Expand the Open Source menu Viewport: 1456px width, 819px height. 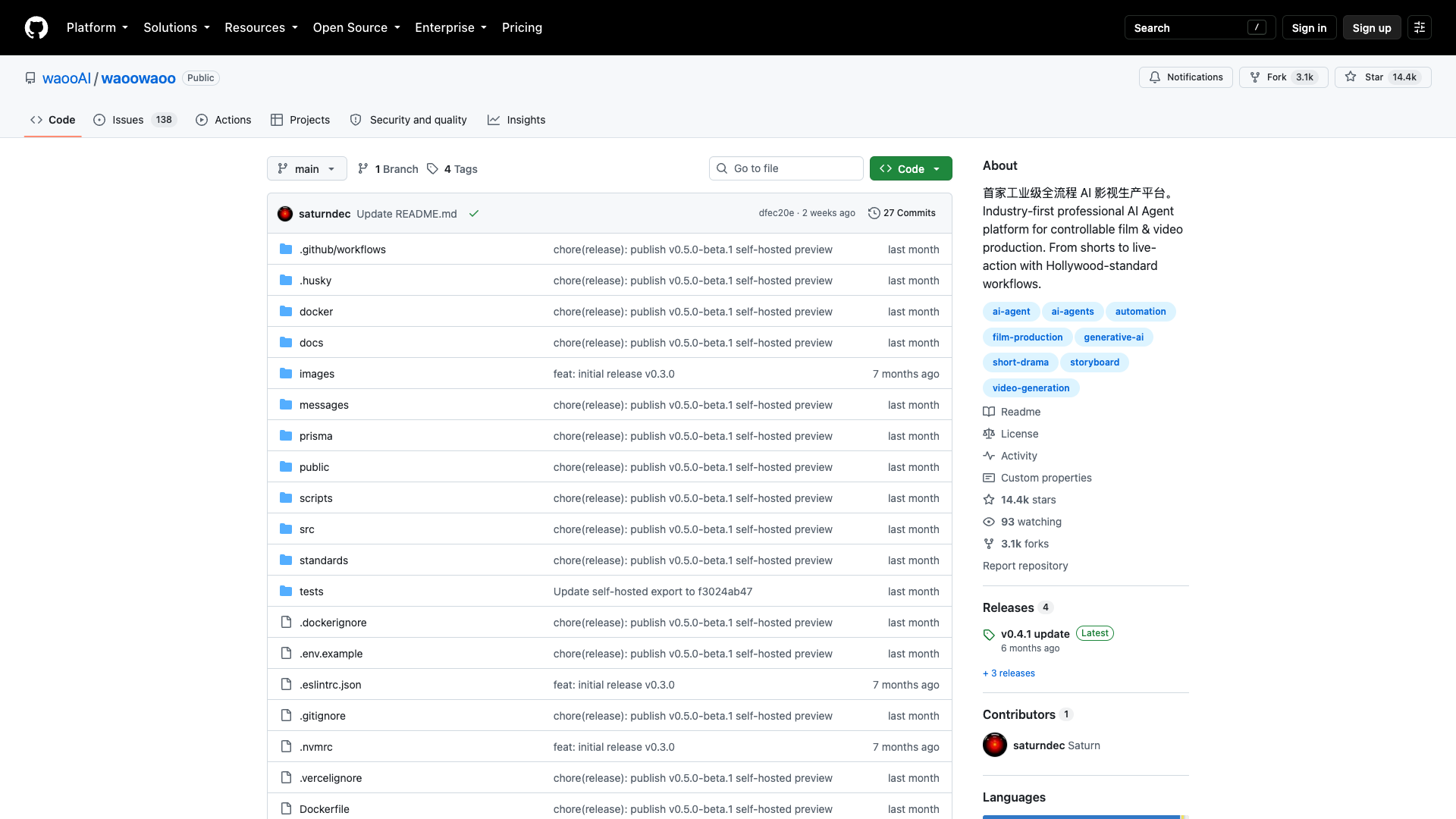point(356,27)
